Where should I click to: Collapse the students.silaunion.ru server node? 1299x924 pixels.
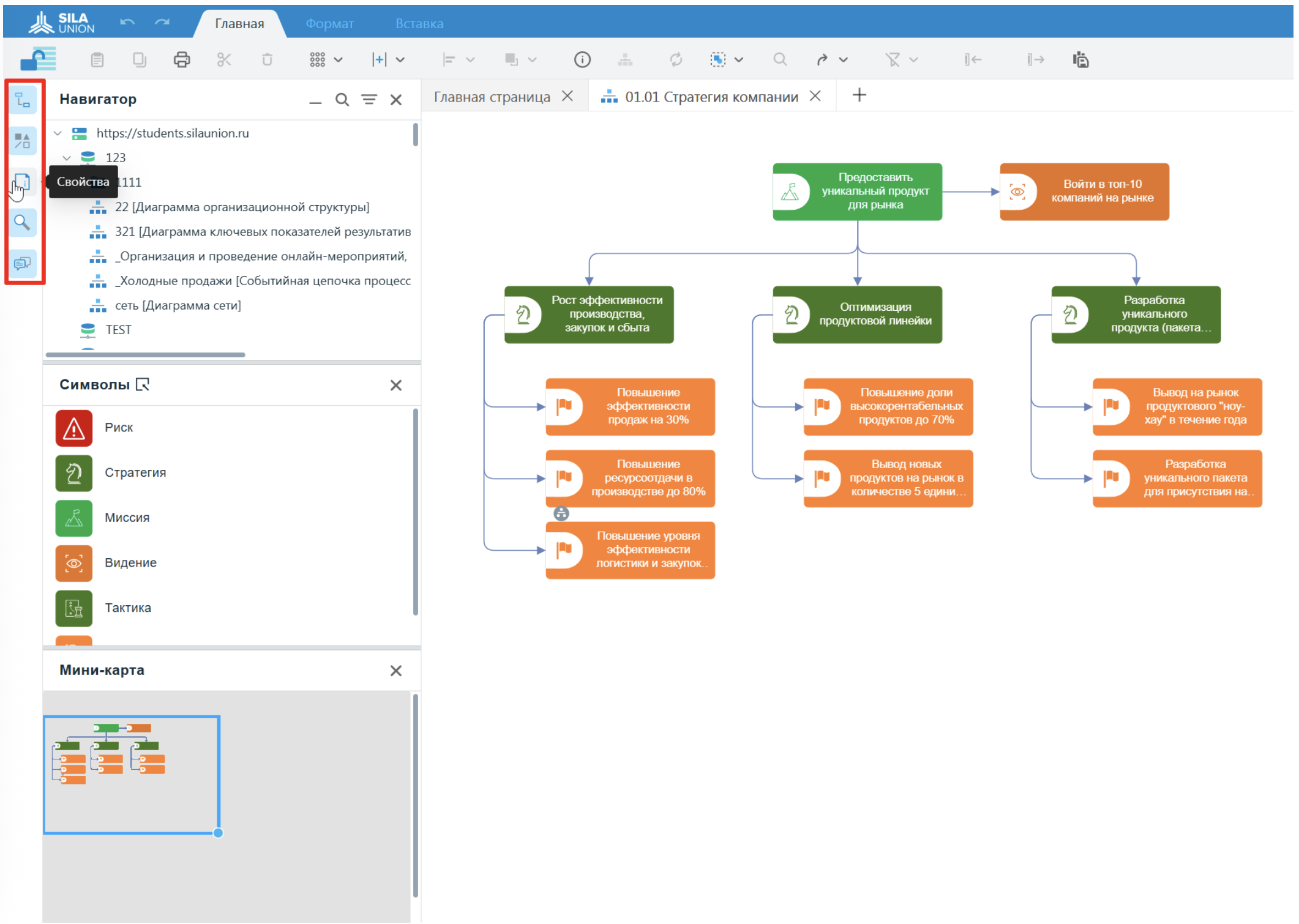[x=58, y=133]
